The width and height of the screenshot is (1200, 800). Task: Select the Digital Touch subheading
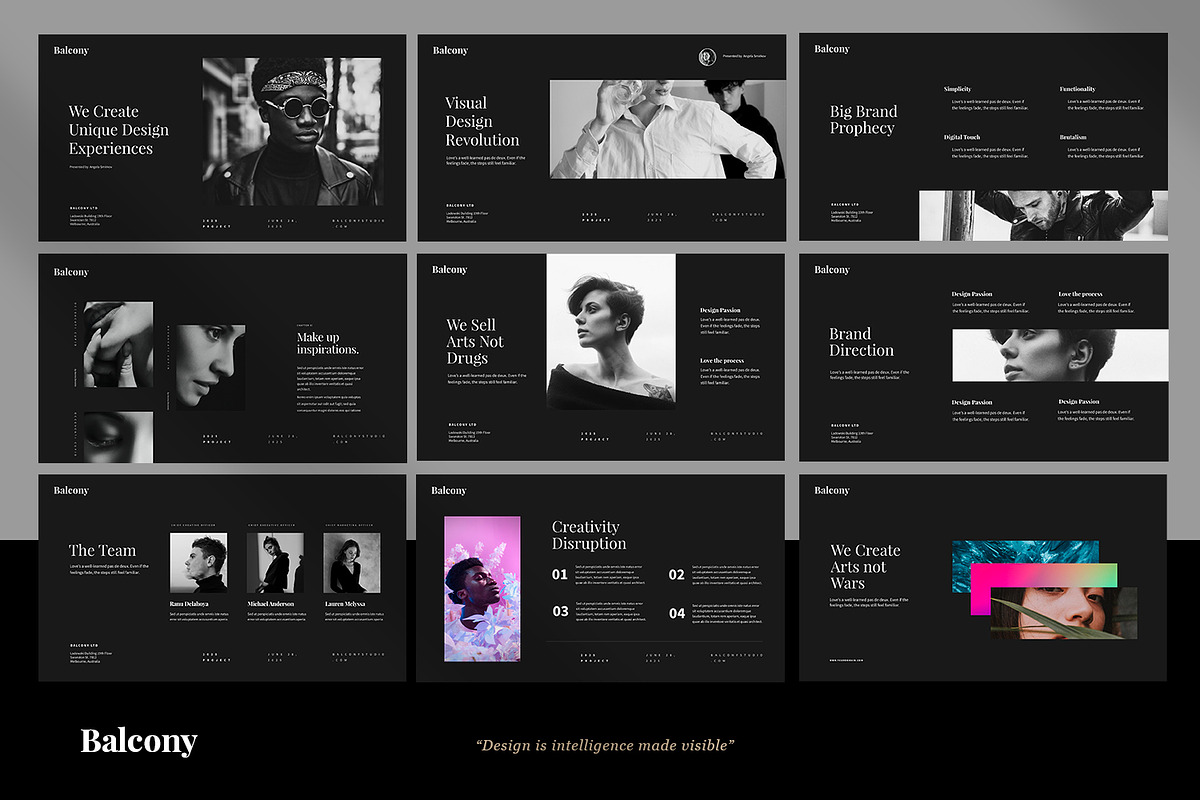coord(962,137)
